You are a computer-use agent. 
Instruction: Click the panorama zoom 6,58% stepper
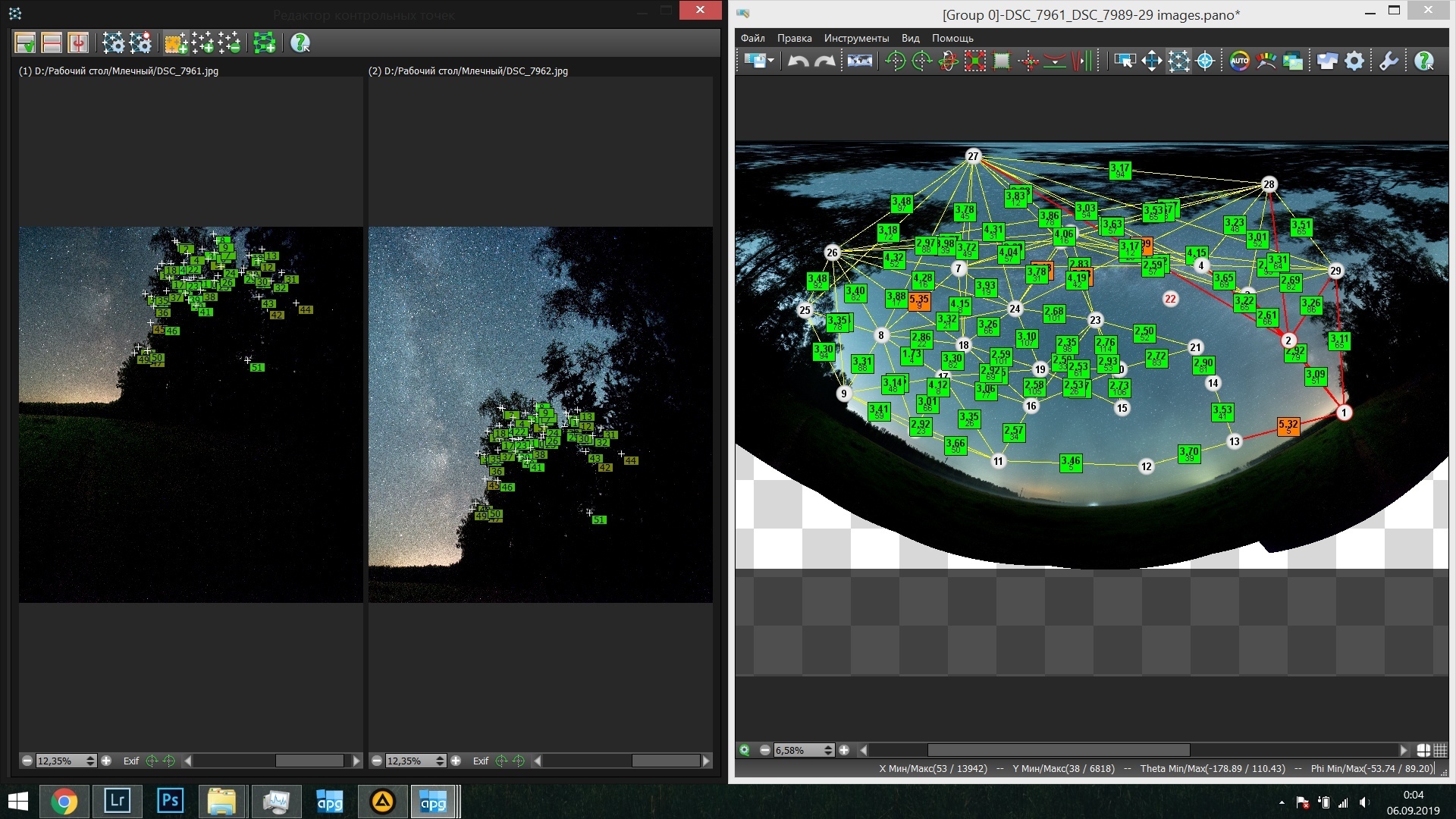(x=828, y=750)
